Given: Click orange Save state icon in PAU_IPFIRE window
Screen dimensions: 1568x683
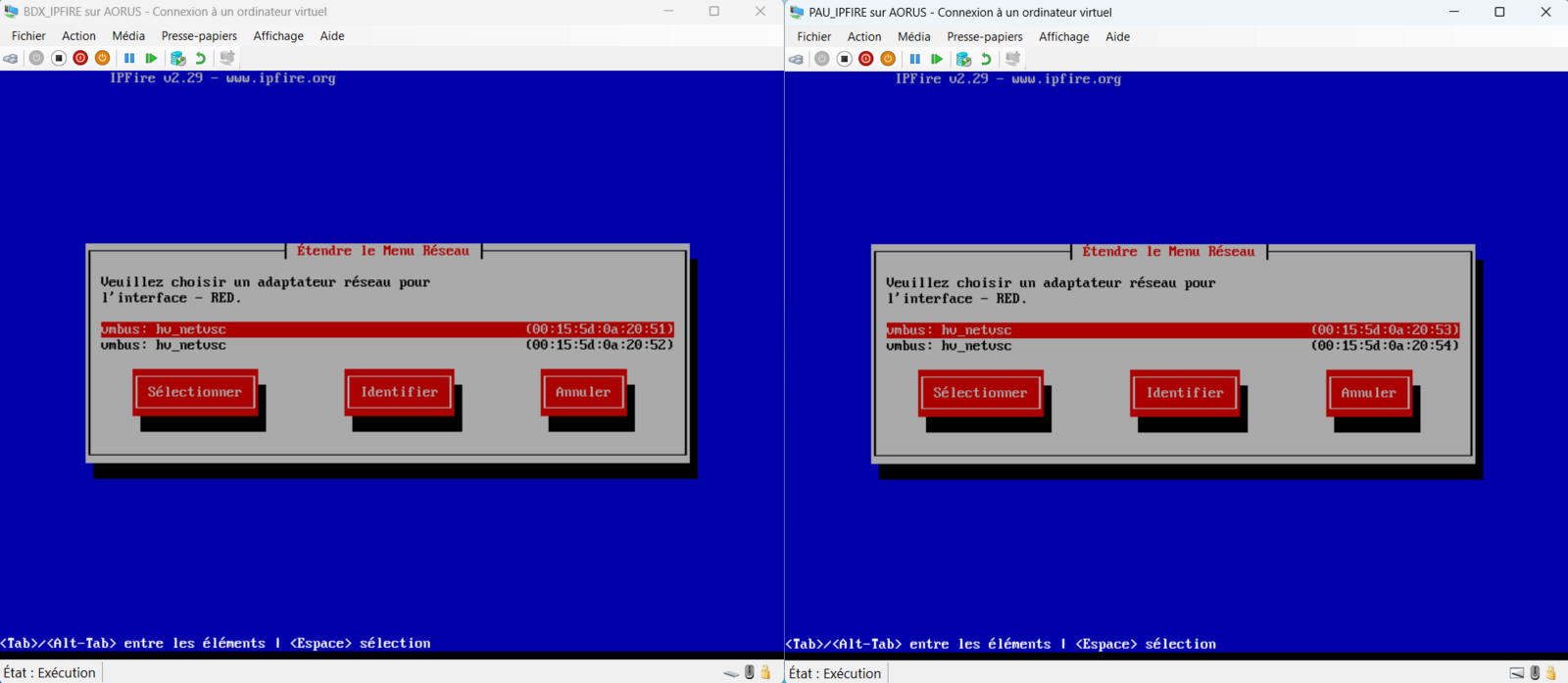Looking at the screenshot, I should (x=888, y=59).
